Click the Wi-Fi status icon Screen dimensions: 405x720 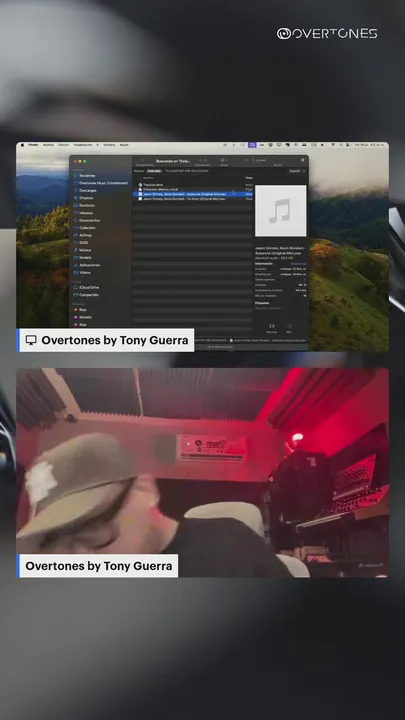coord(334,145)
